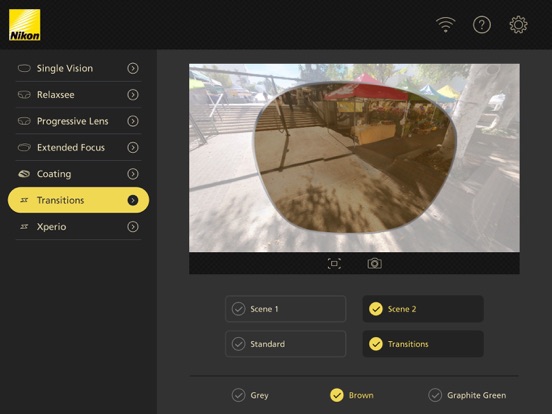Expand Extended Focus with its arrow
This screenshot has width=552, height=414.
(133, 147)
